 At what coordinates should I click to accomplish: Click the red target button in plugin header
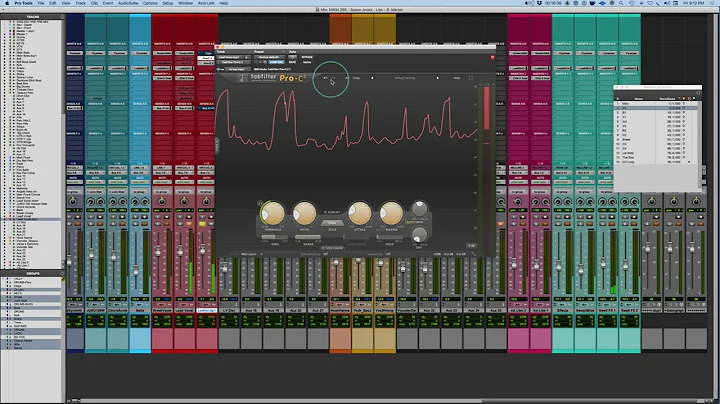coord(492,57)
